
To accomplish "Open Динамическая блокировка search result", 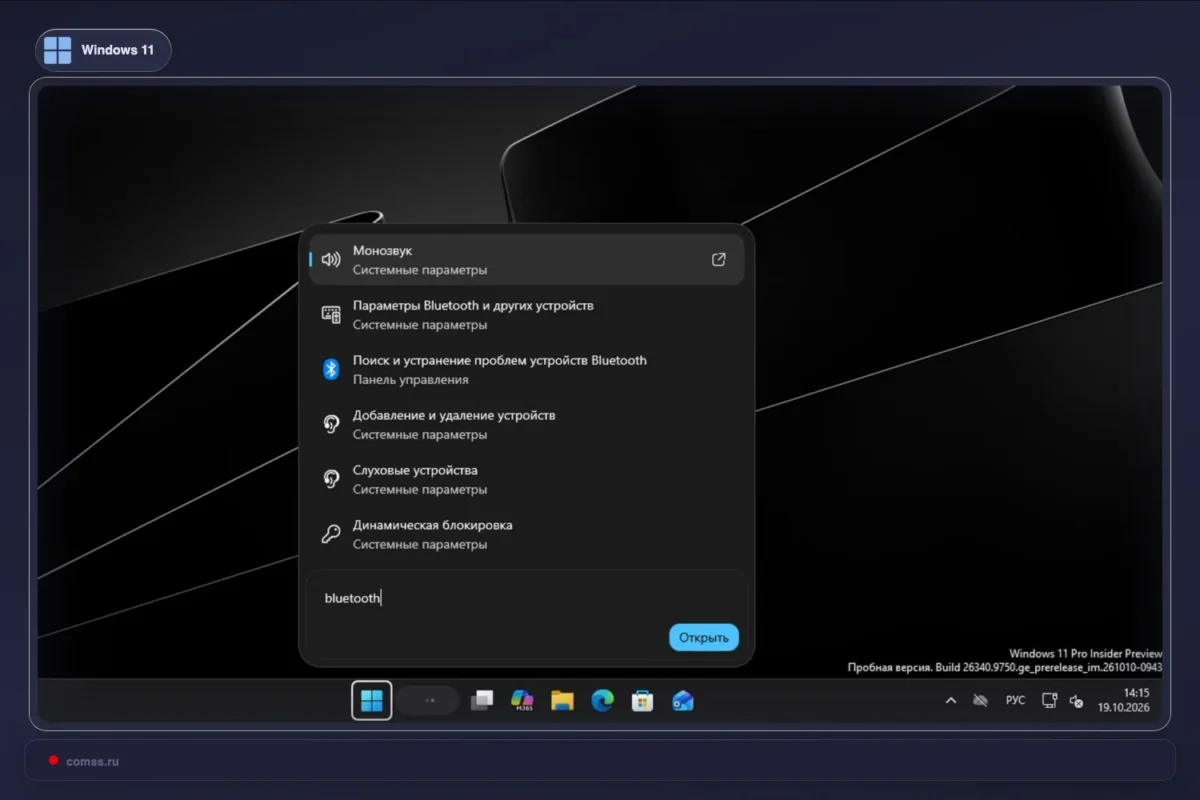I will click(x=526, y=535).
